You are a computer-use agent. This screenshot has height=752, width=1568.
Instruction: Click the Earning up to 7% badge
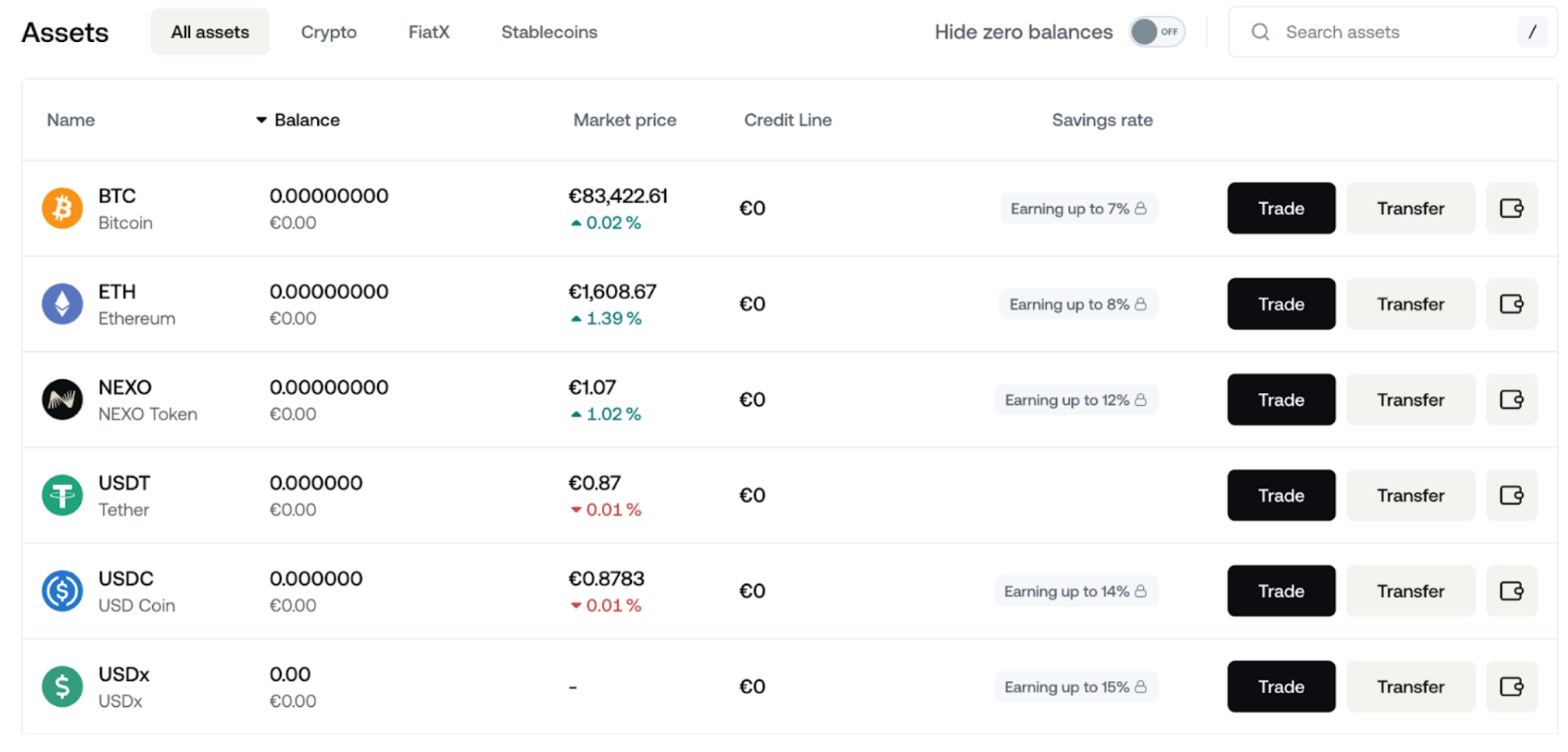pyautogui.click(x=1078, y=209)
